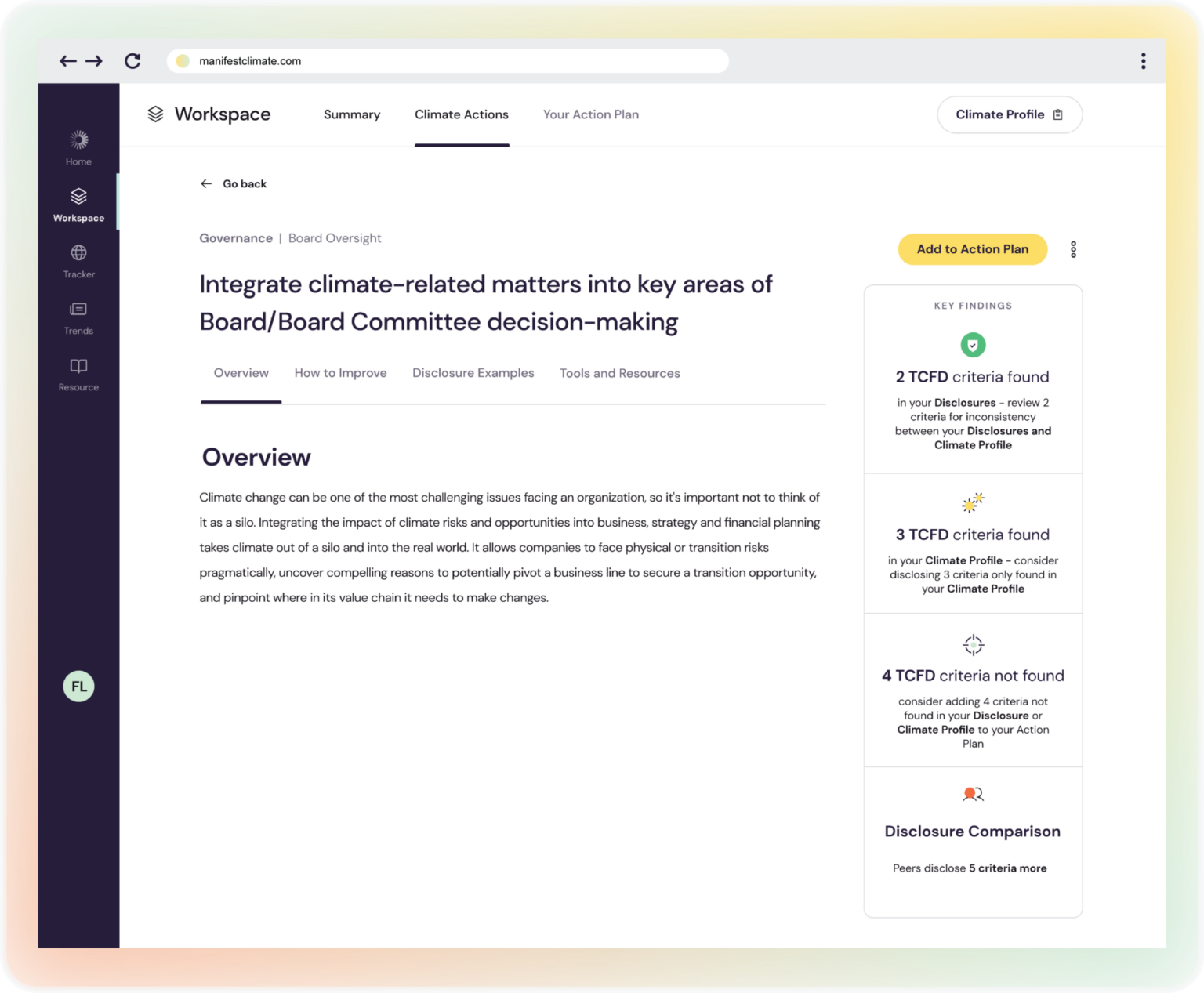Open the Climate Profile button
Image resolution: width=1204 pixels, height=993 pixels.
pyautogui.click(x=1009, y=114)
